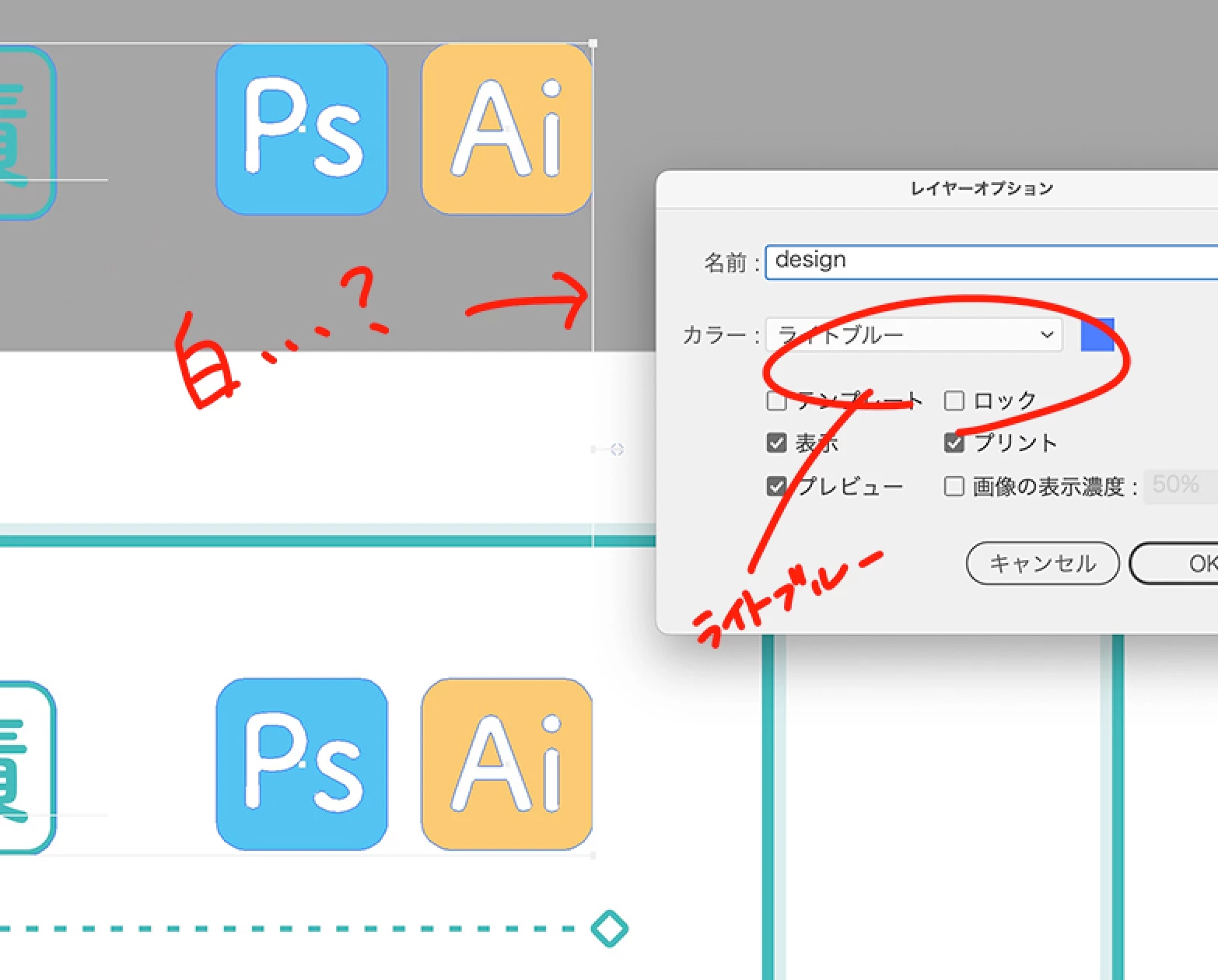The image size is (1218, 980).
Task: Open the カラー dropdown showing ライトブルー
Action: click(914, 334)
